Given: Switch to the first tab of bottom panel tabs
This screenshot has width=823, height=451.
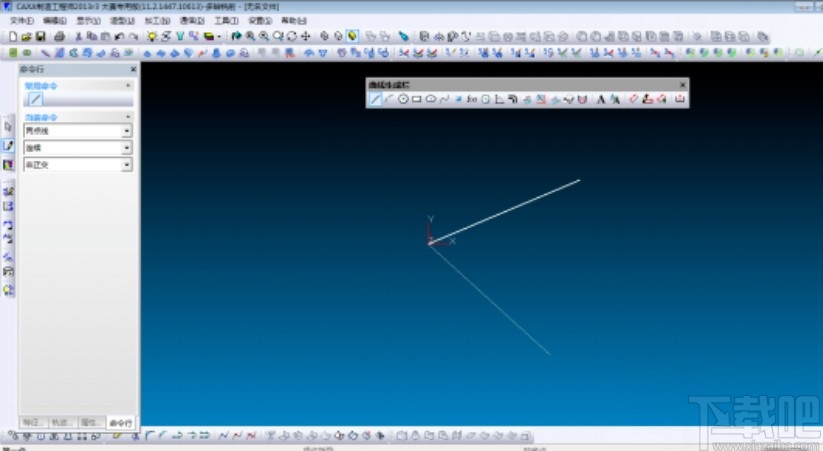Looking at the screenshot, I should [34, 423].
